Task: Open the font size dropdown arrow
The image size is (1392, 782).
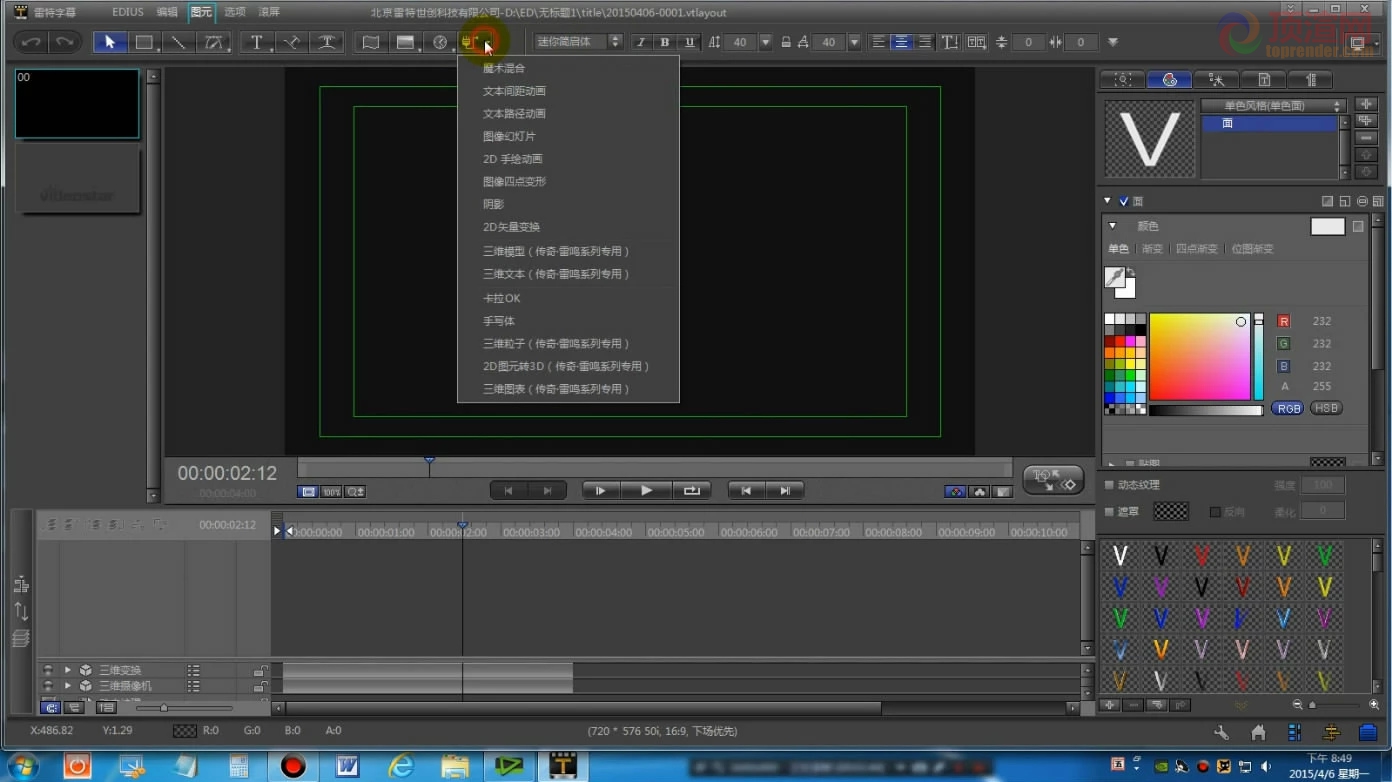Action: (x=766, y=42)
